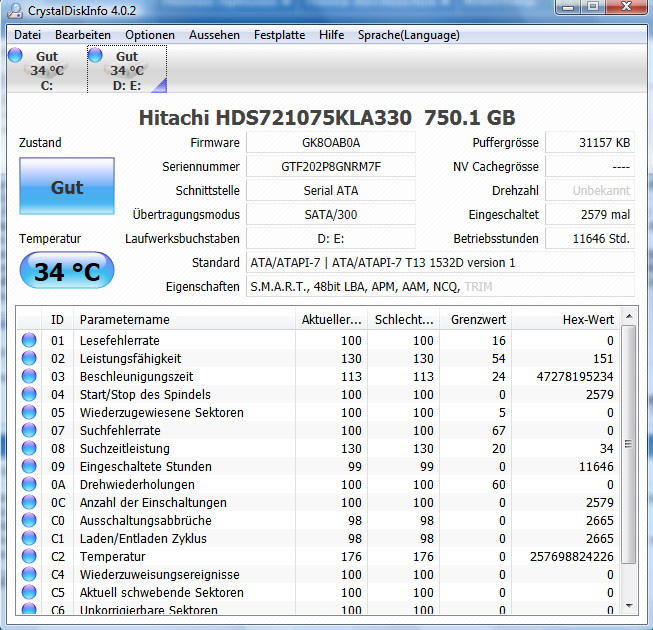The width and height of the screenshot is (653, 630).
Task: Click status orb for Eingeschaltete Stunden row
Action: 29,466
